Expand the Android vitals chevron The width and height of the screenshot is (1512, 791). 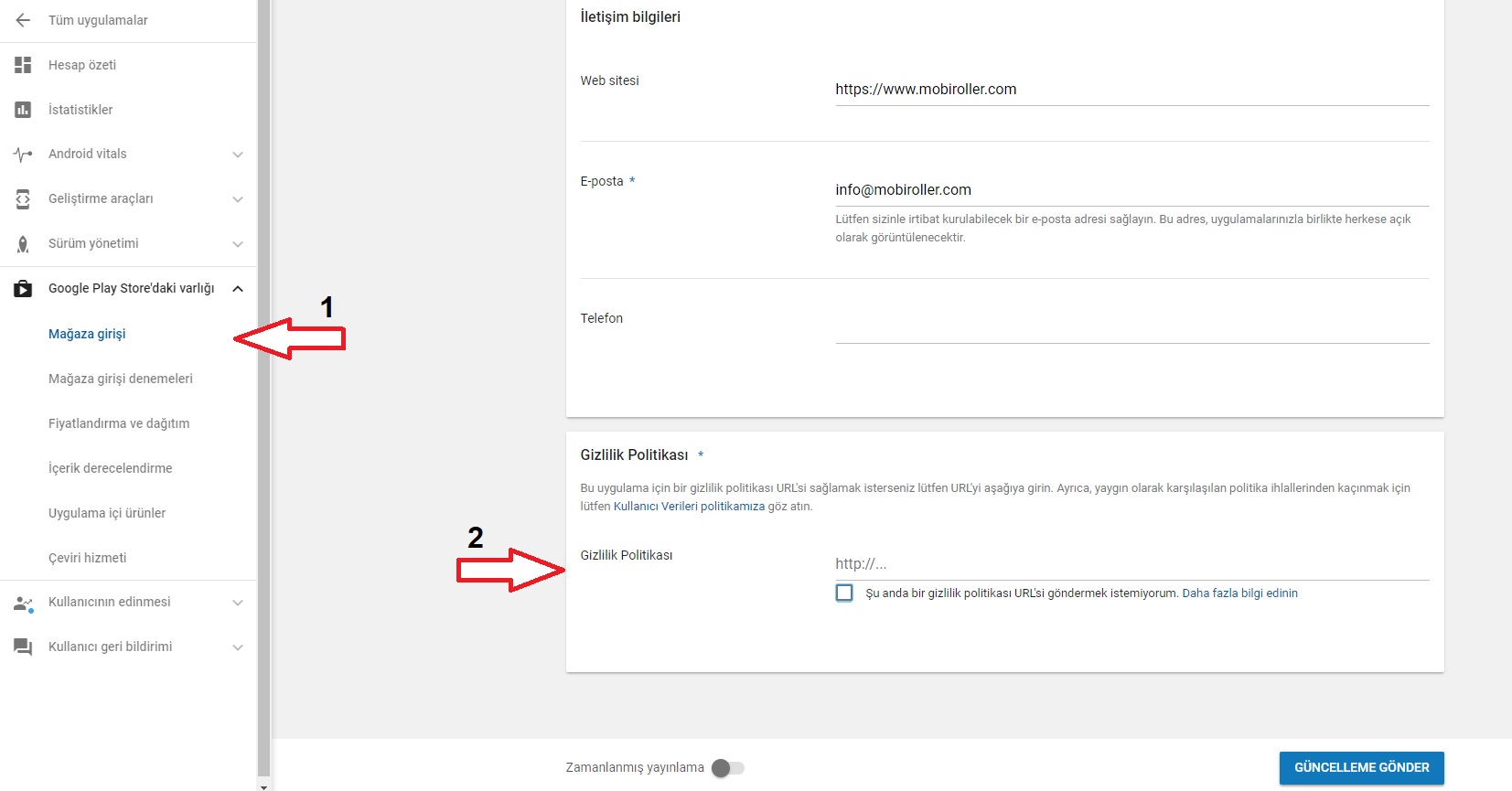point(238,155)
